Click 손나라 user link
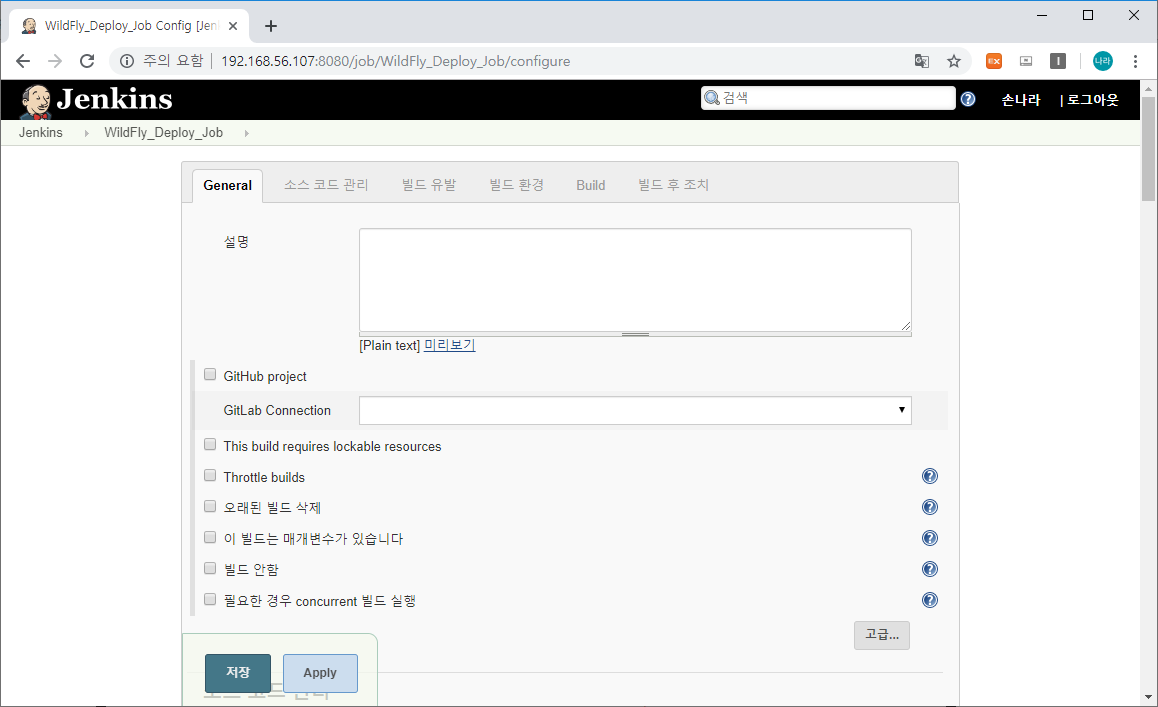Viewport: 1158px width, 707px height. click(x=1021, y=100)
